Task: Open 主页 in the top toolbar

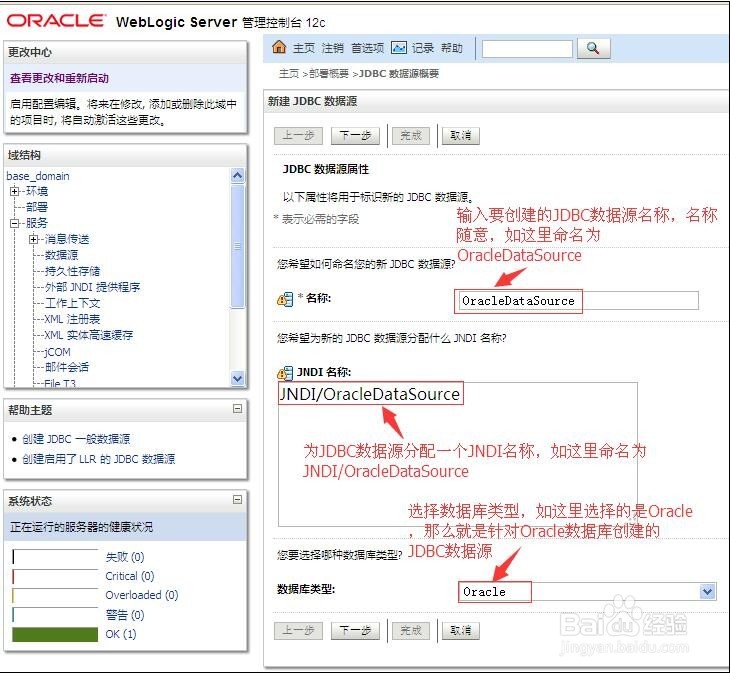Action: point(304,48)
